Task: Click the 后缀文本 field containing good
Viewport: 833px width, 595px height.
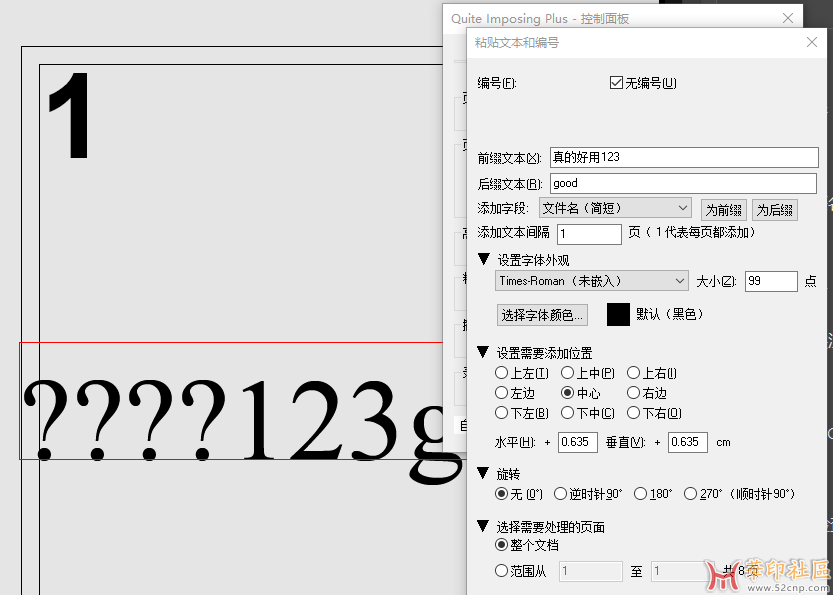Action: (x=683, y=183)
